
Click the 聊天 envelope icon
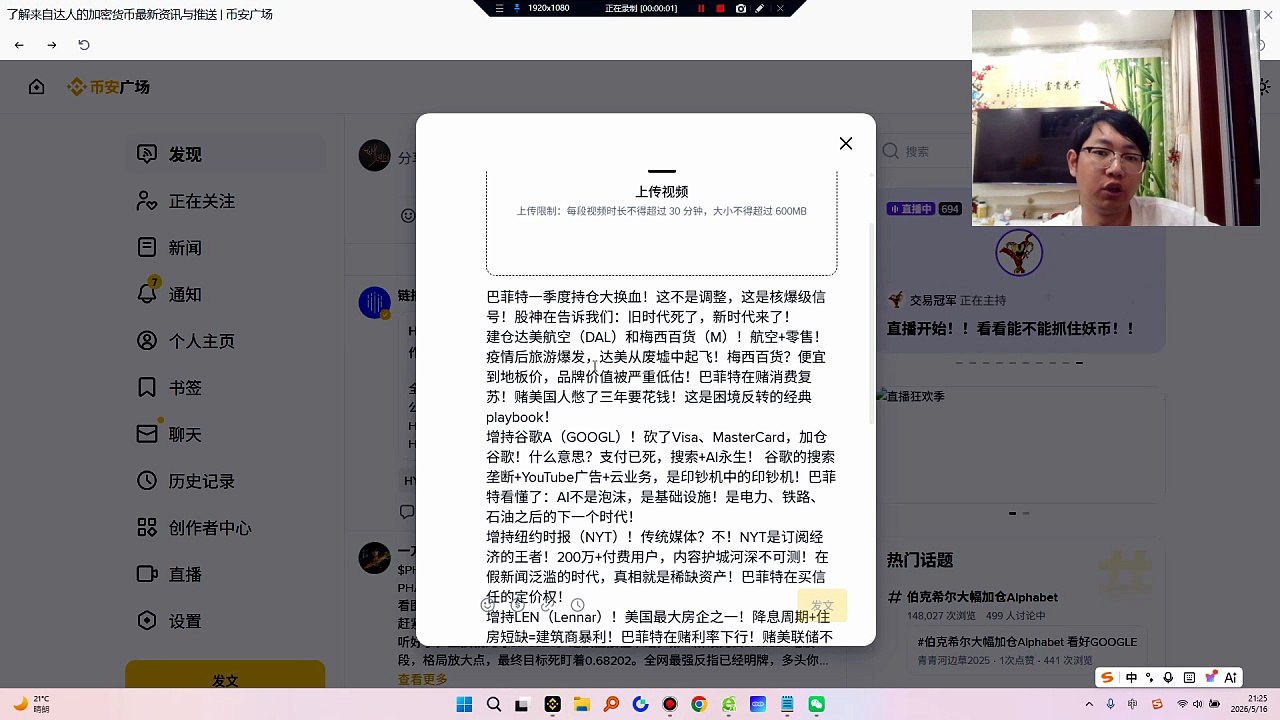click(147, 434)
